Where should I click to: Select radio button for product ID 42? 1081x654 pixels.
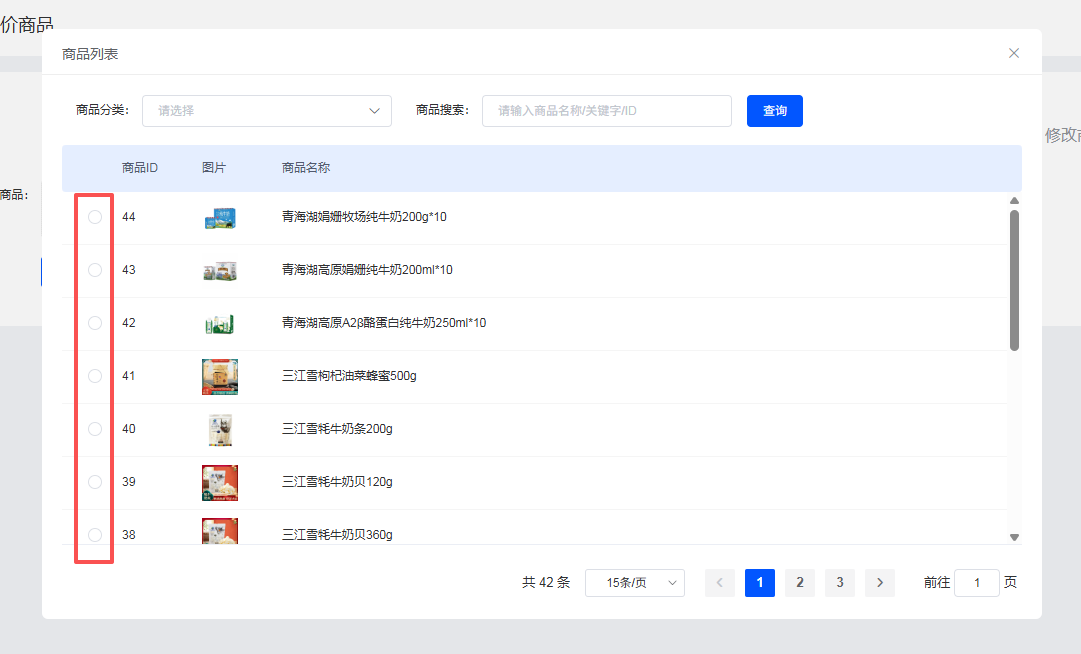(95, 323)
